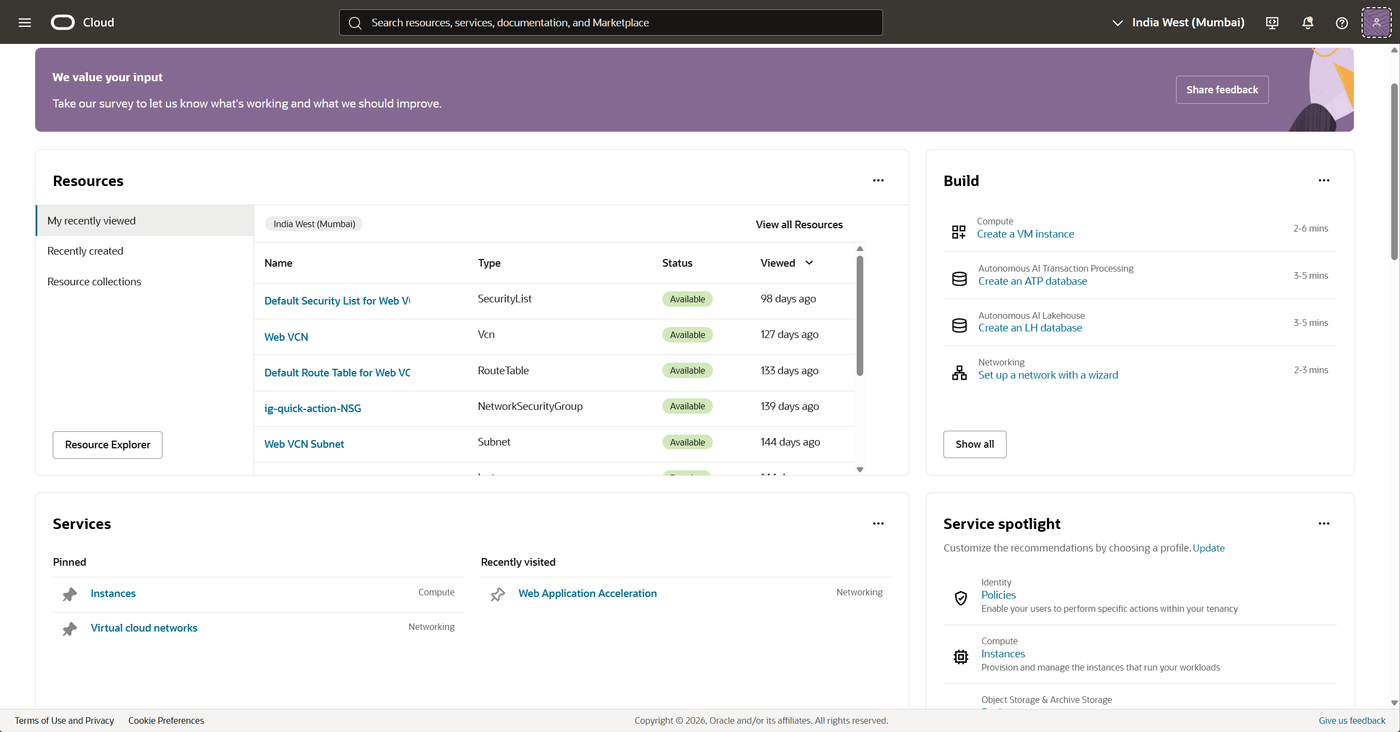Viewport: 1400px width, 732px height.
Task: Unpin the Instances service pin icon
Action: tap(70, 594)
